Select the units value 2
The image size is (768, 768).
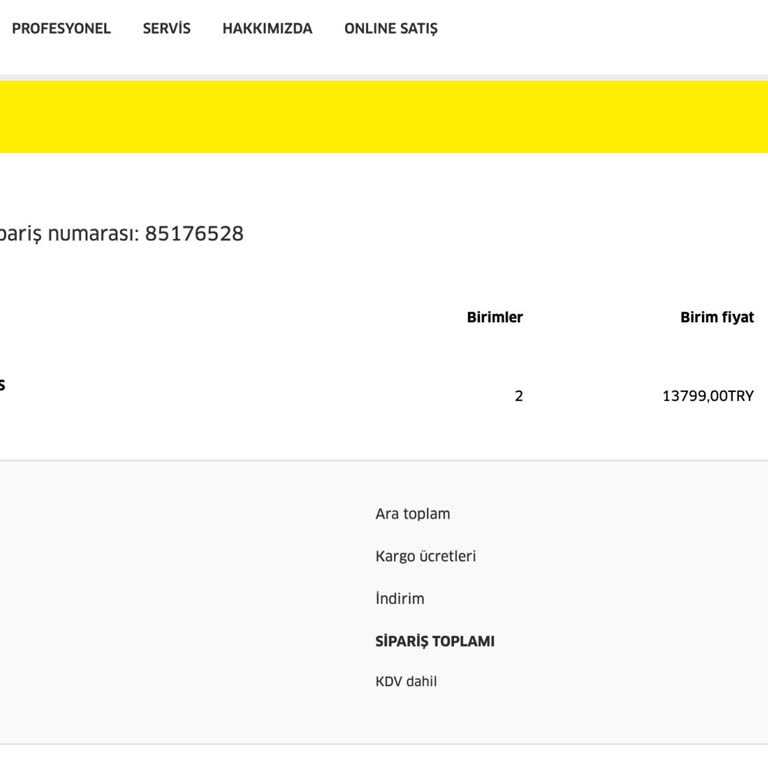click(519, 396)
